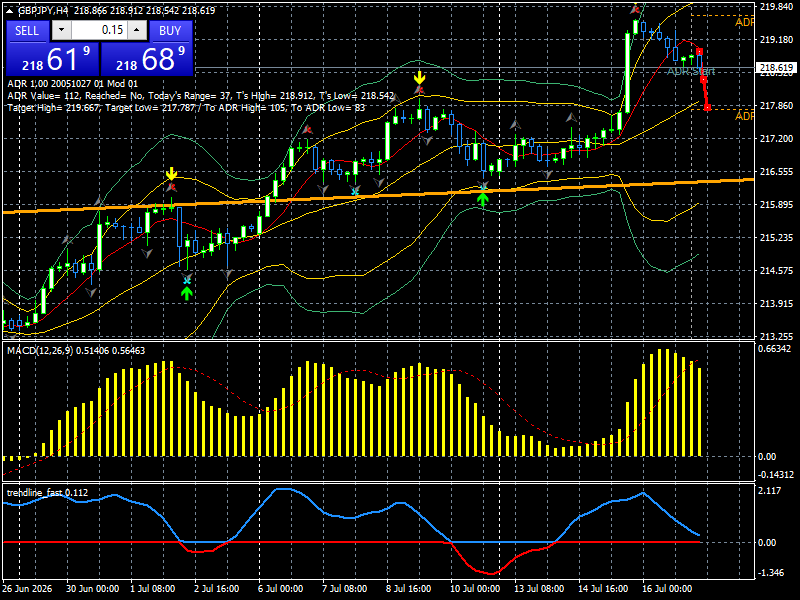Click the 2 Jul 16:00 time label
Viewport: 800px width, 600px height.
coord(217,588)
